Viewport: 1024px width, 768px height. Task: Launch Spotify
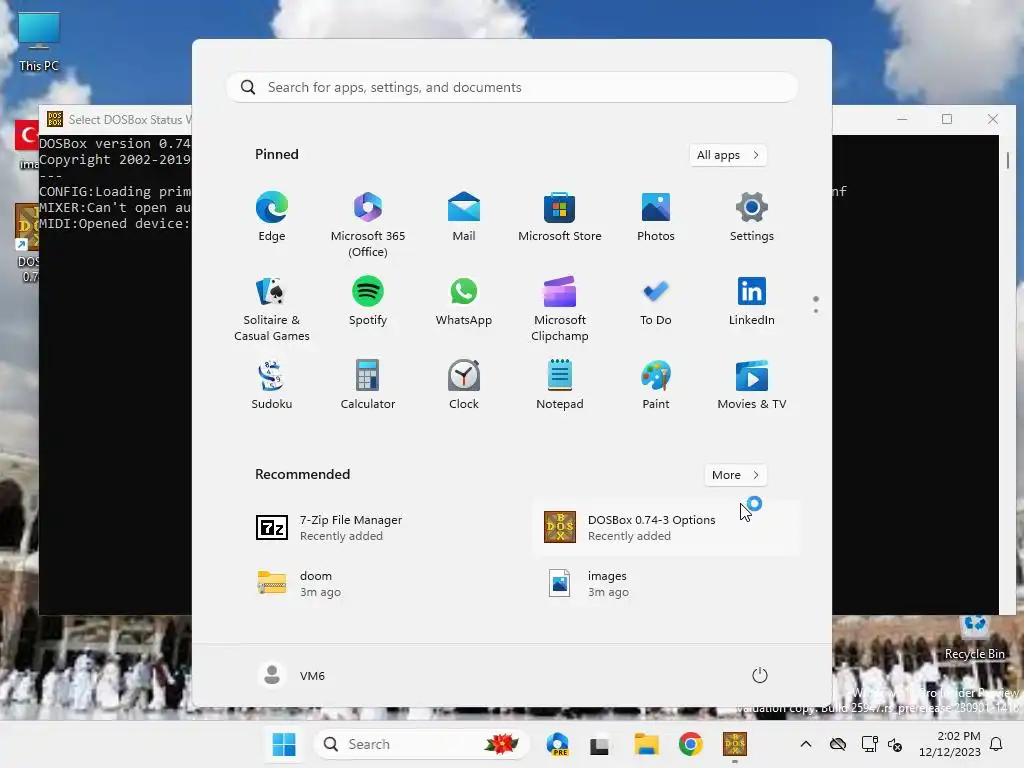(368, 302)
